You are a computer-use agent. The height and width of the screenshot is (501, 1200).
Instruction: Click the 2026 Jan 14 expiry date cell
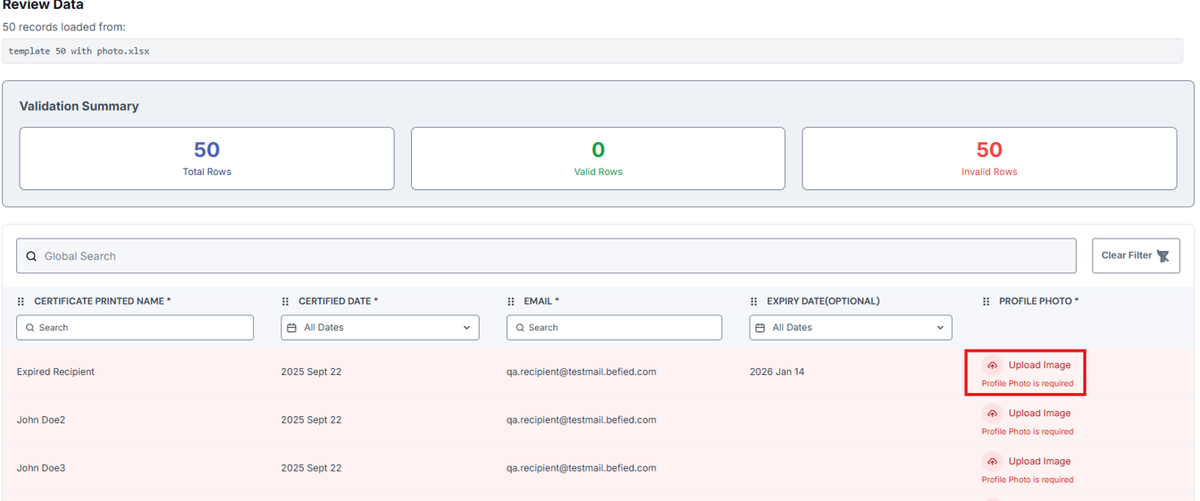tap(777, 372)
